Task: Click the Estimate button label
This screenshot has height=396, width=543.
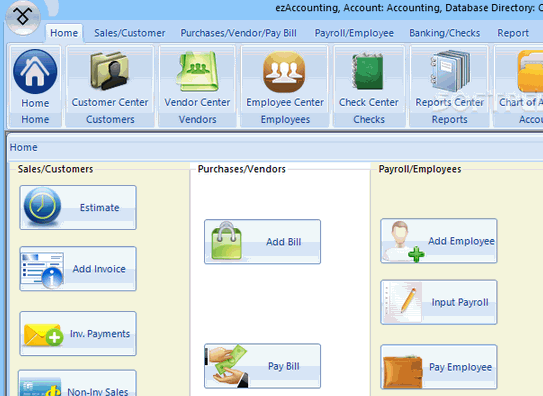Action: (99, 208)
